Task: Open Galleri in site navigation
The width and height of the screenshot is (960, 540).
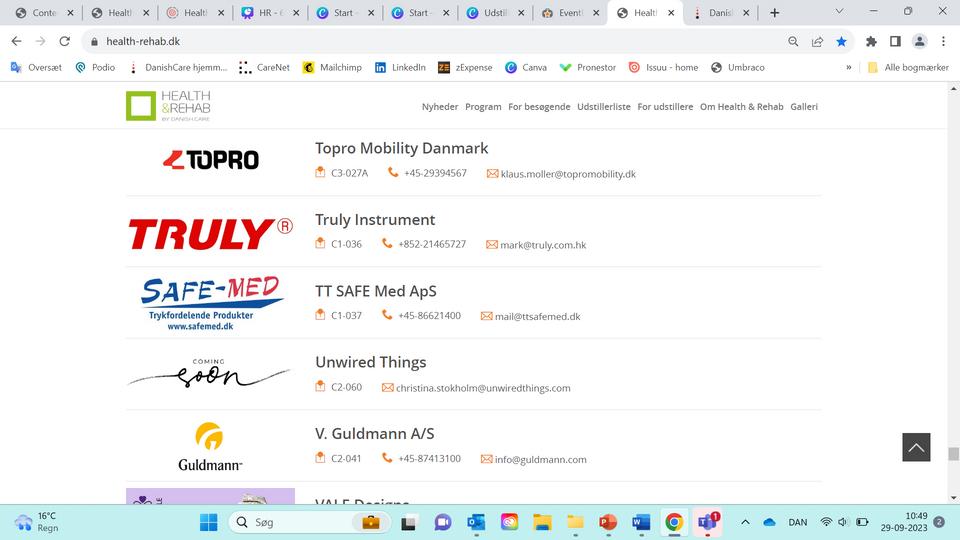Action: pos(804,107)
